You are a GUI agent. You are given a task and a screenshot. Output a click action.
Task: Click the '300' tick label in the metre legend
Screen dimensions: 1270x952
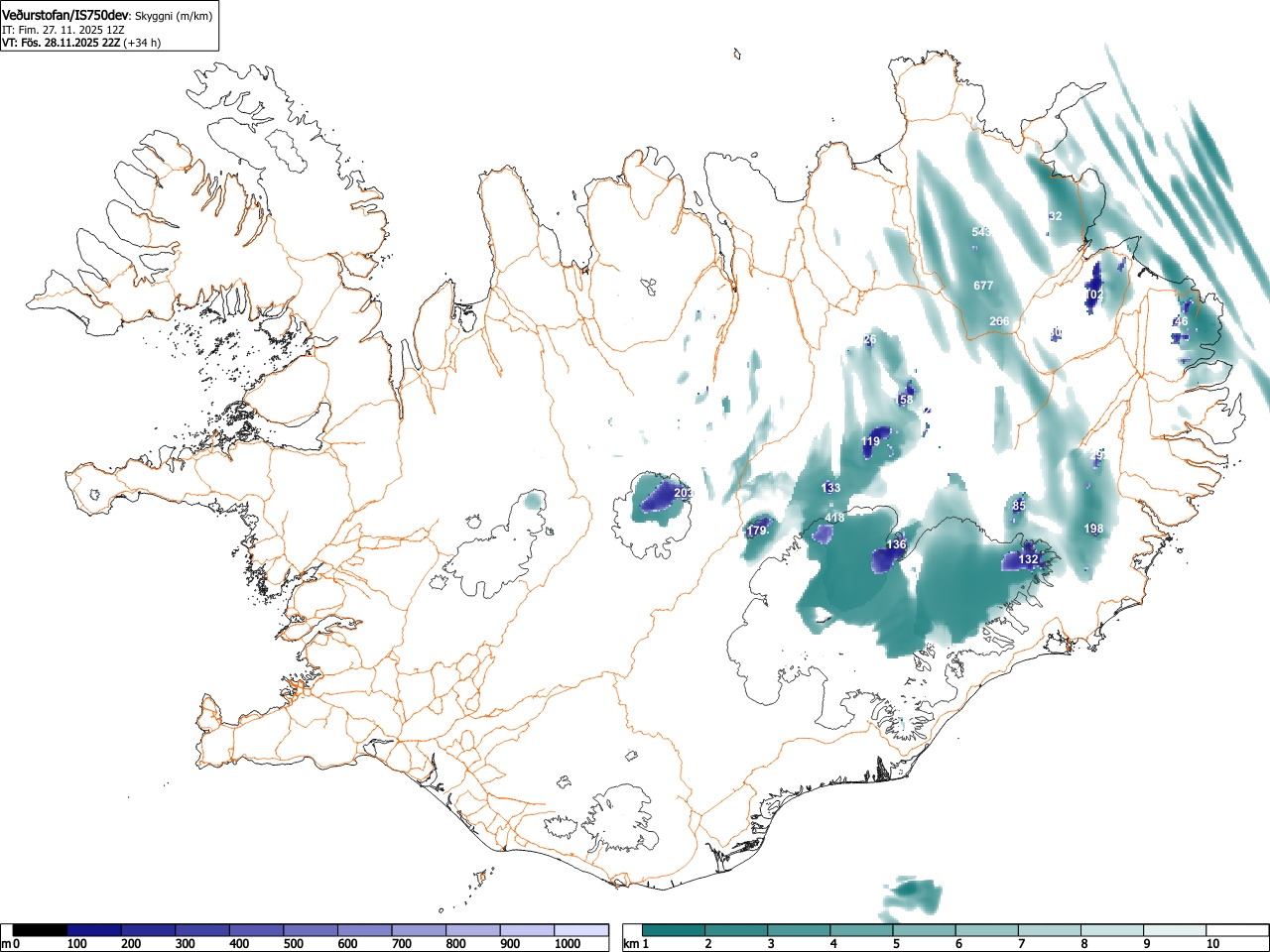pyautogui.click(x=186, y=944)
